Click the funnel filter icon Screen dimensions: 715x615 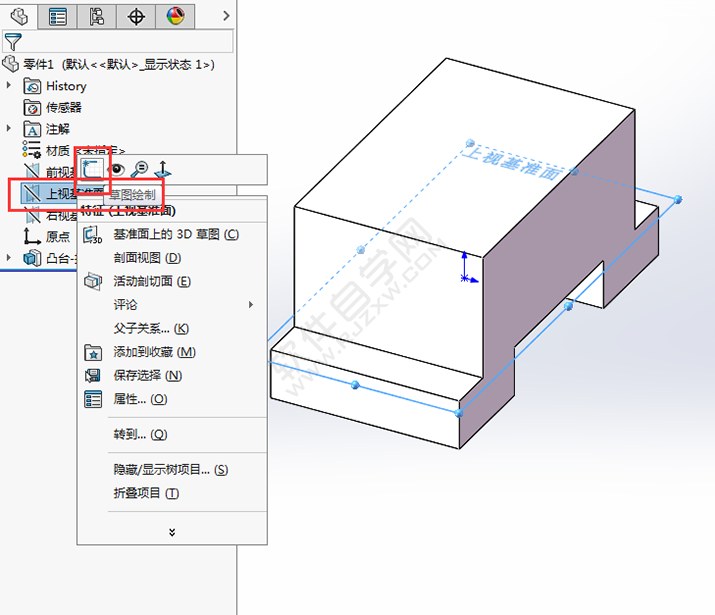(x=12, y=41)
